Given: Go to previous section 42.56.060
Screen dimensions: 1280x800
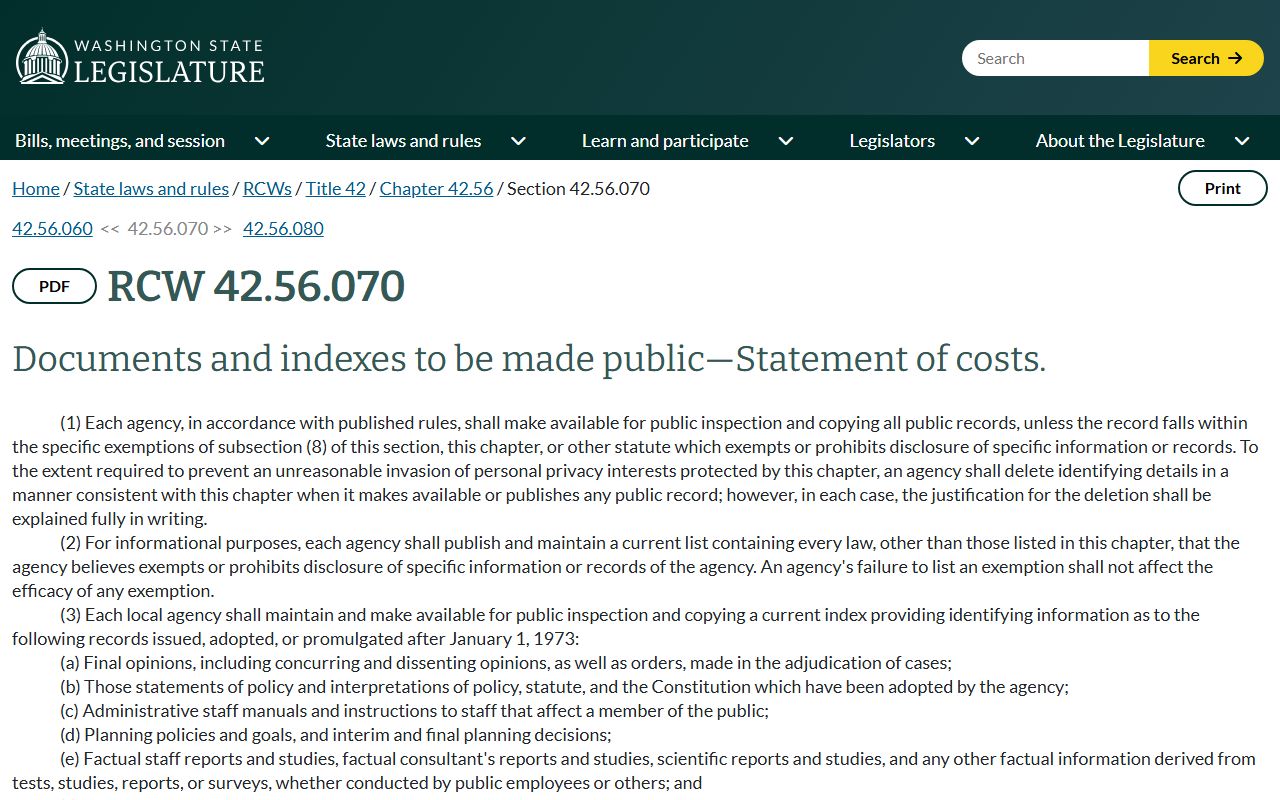Looking at the screenshot, I should pyautogui.click(x=52, y=228).
